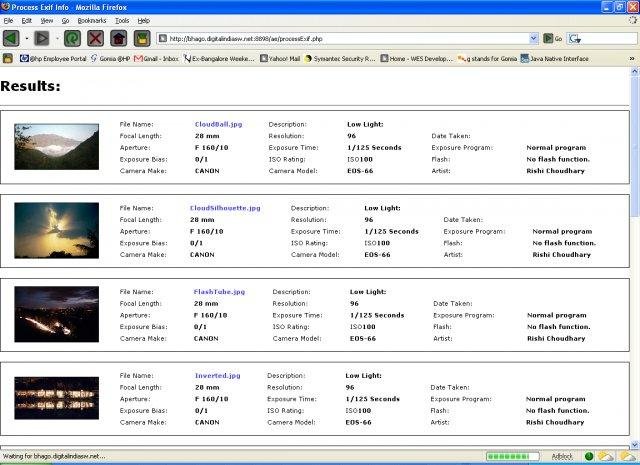Click the Adblock status bar button
640x465 pixels.
(x=562, y=456)
